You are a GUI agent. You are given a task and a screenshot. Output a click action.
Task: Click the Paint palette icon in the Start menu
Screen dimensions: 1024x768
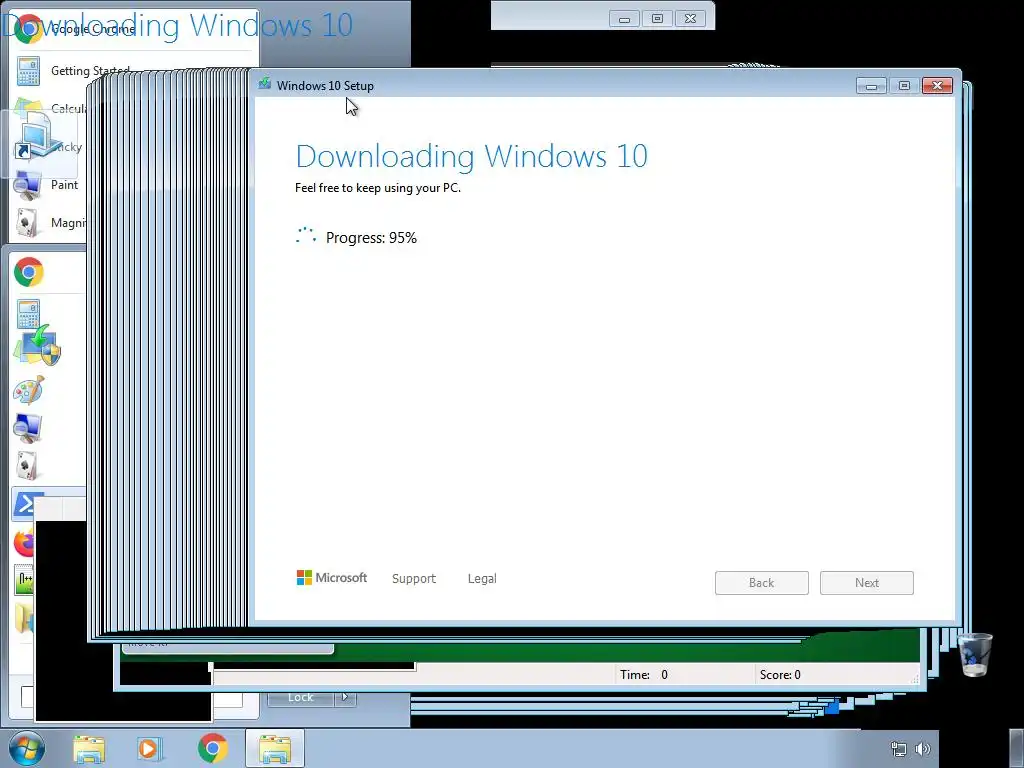click(x=28, y=390)
